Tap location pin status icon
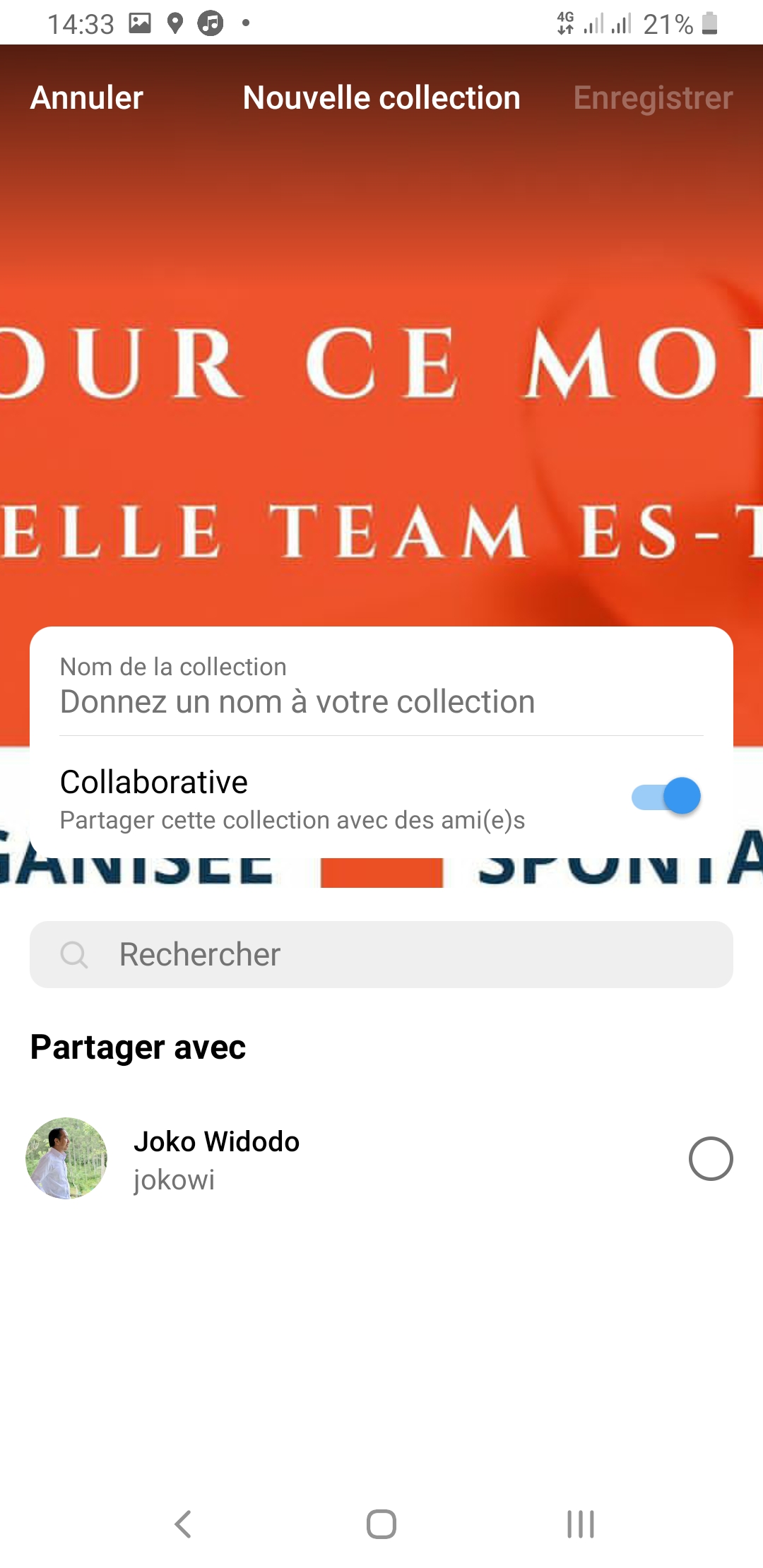This screenshot has height=1568, width=763. point(175,23)
